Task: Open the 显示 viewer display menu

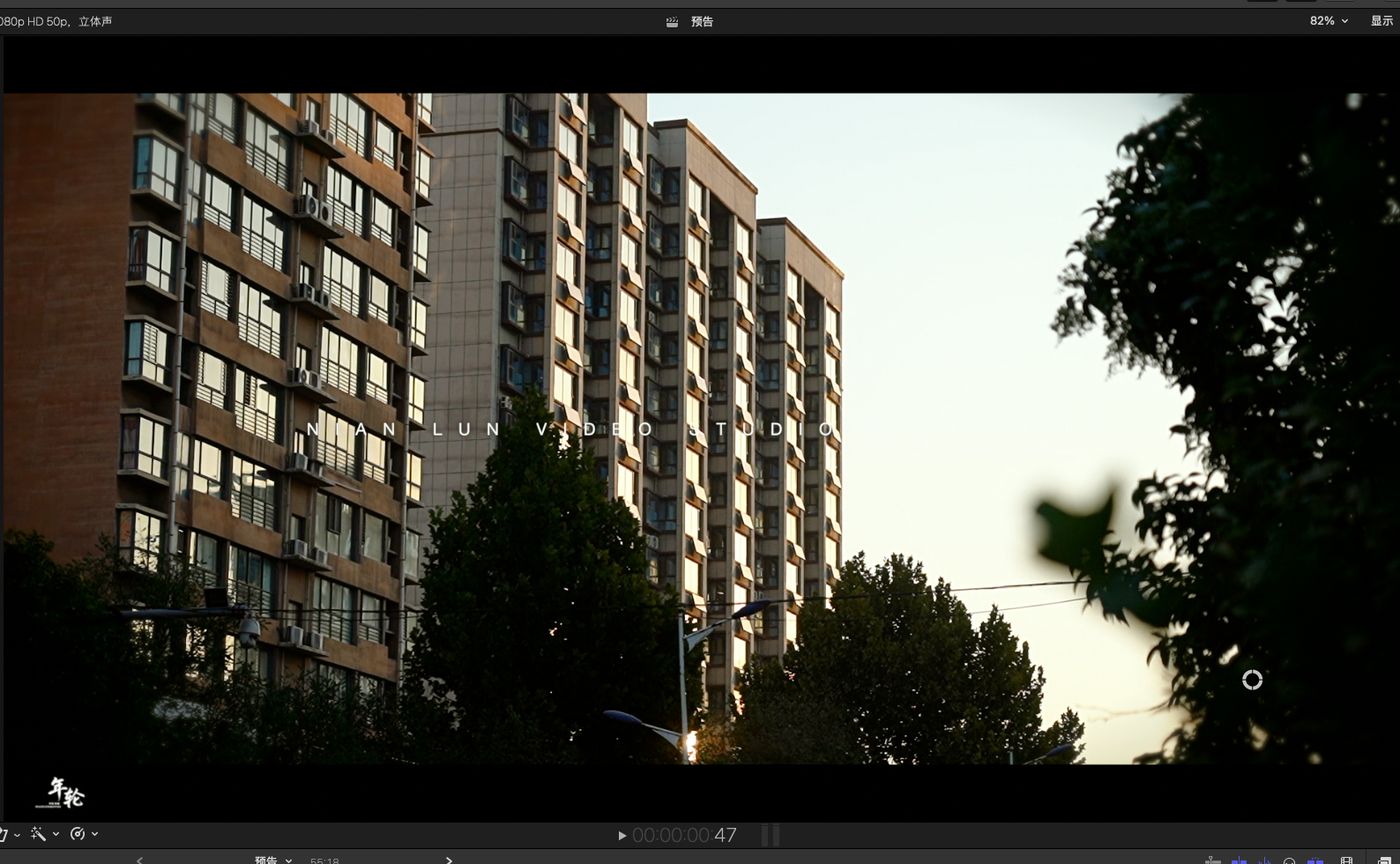Action: (1382, 21)
